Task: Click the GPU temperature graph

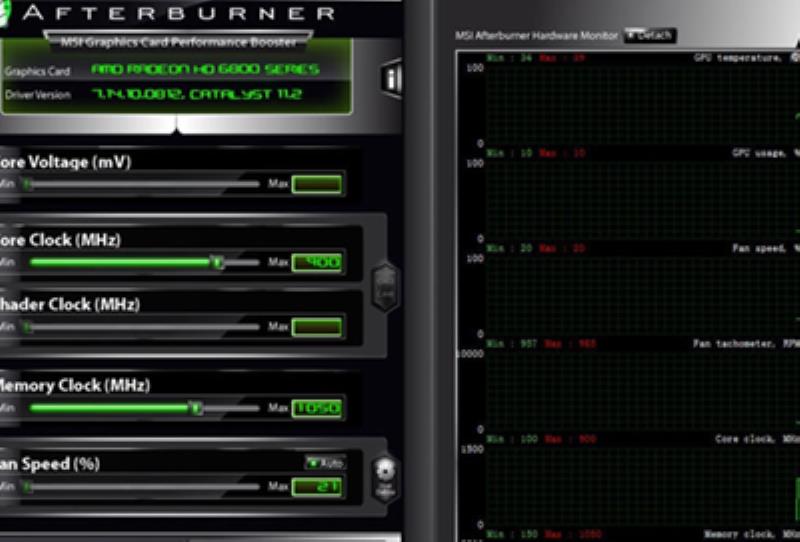Action: pos(642,105)
